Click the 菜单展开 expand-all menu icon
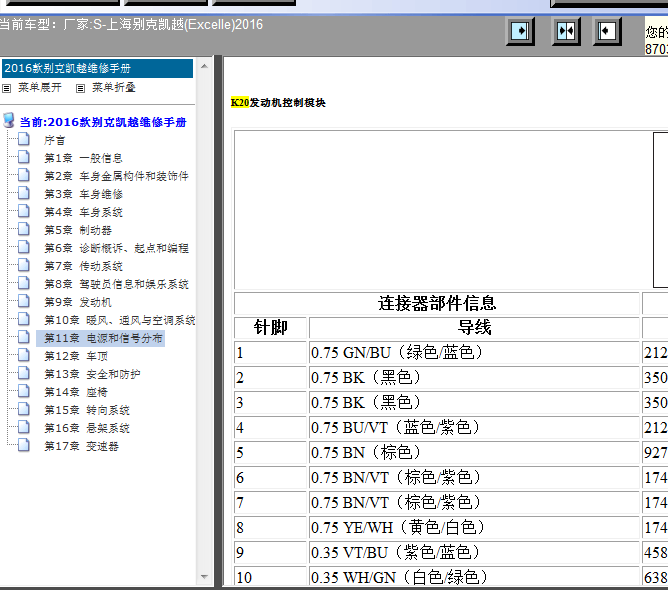 point(6,88)
